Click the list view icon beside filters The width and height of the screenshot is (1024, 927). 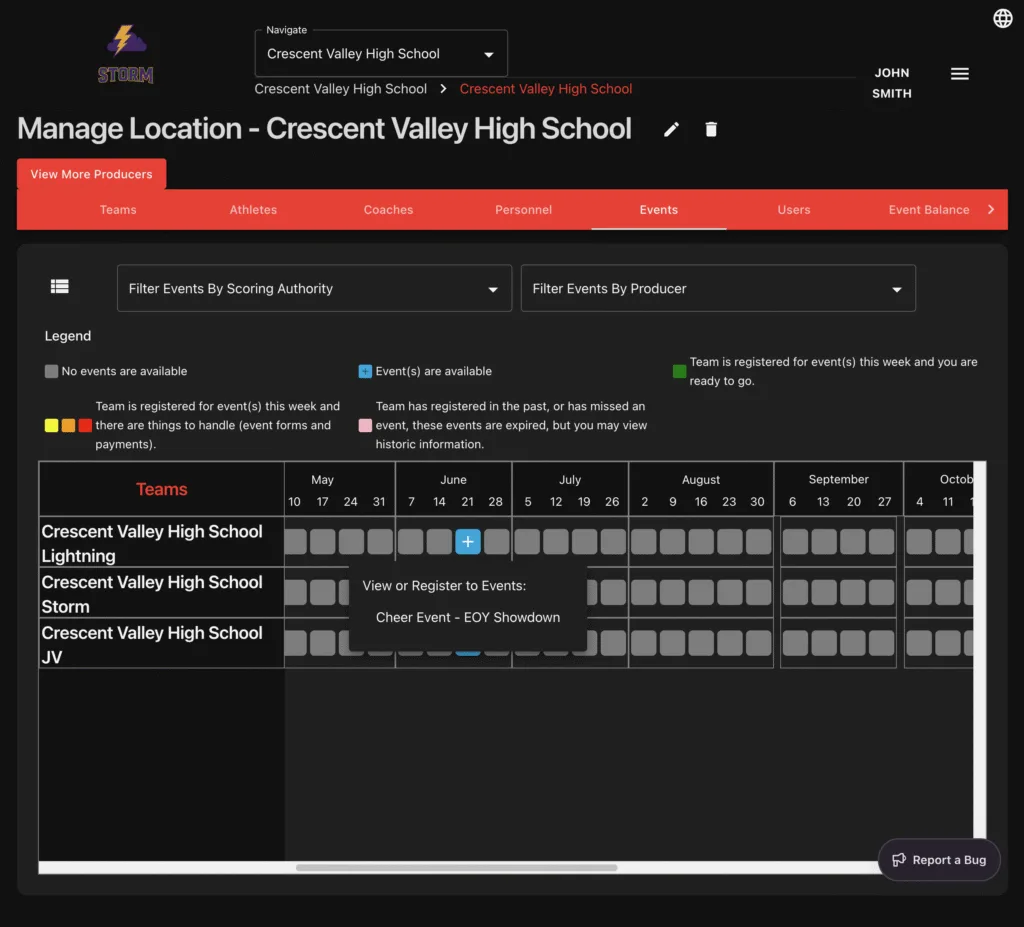tap(60, 287)
